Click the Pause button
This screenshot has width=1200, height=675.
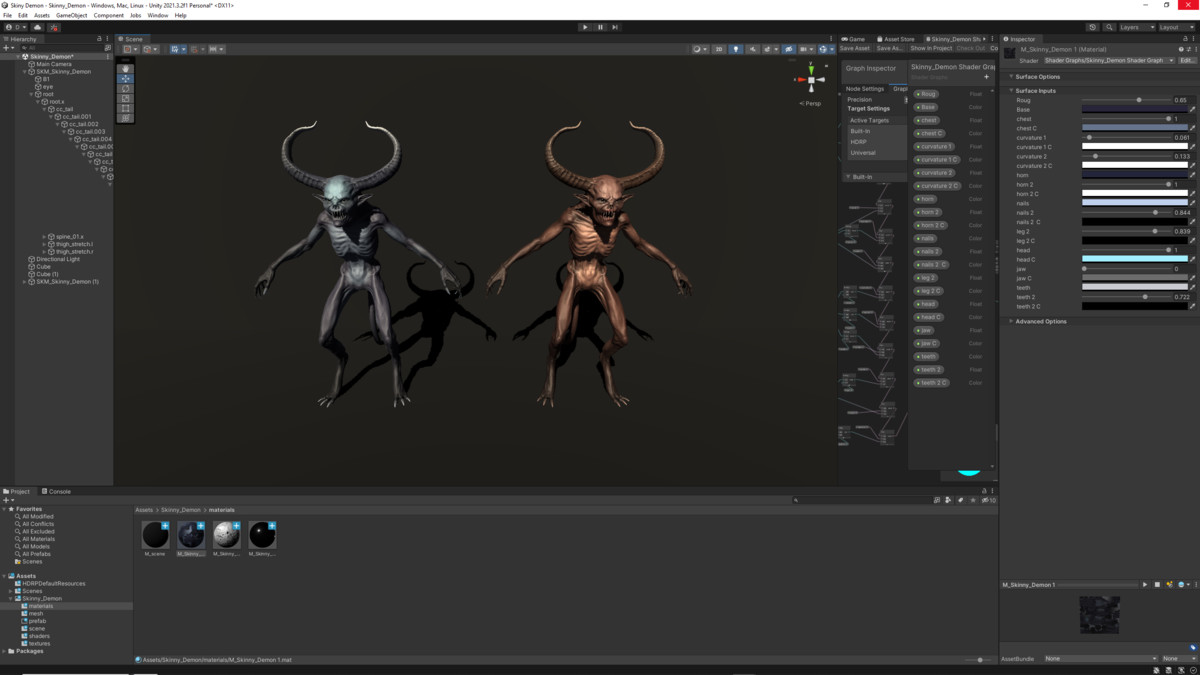click(x=600, y=27)
